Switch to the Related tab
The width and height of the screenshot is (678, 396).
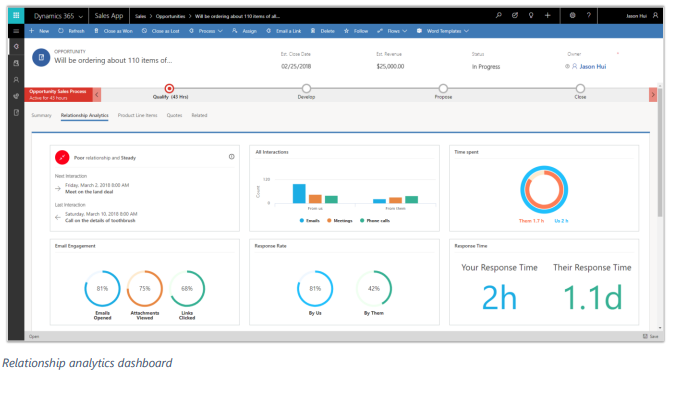199,115
